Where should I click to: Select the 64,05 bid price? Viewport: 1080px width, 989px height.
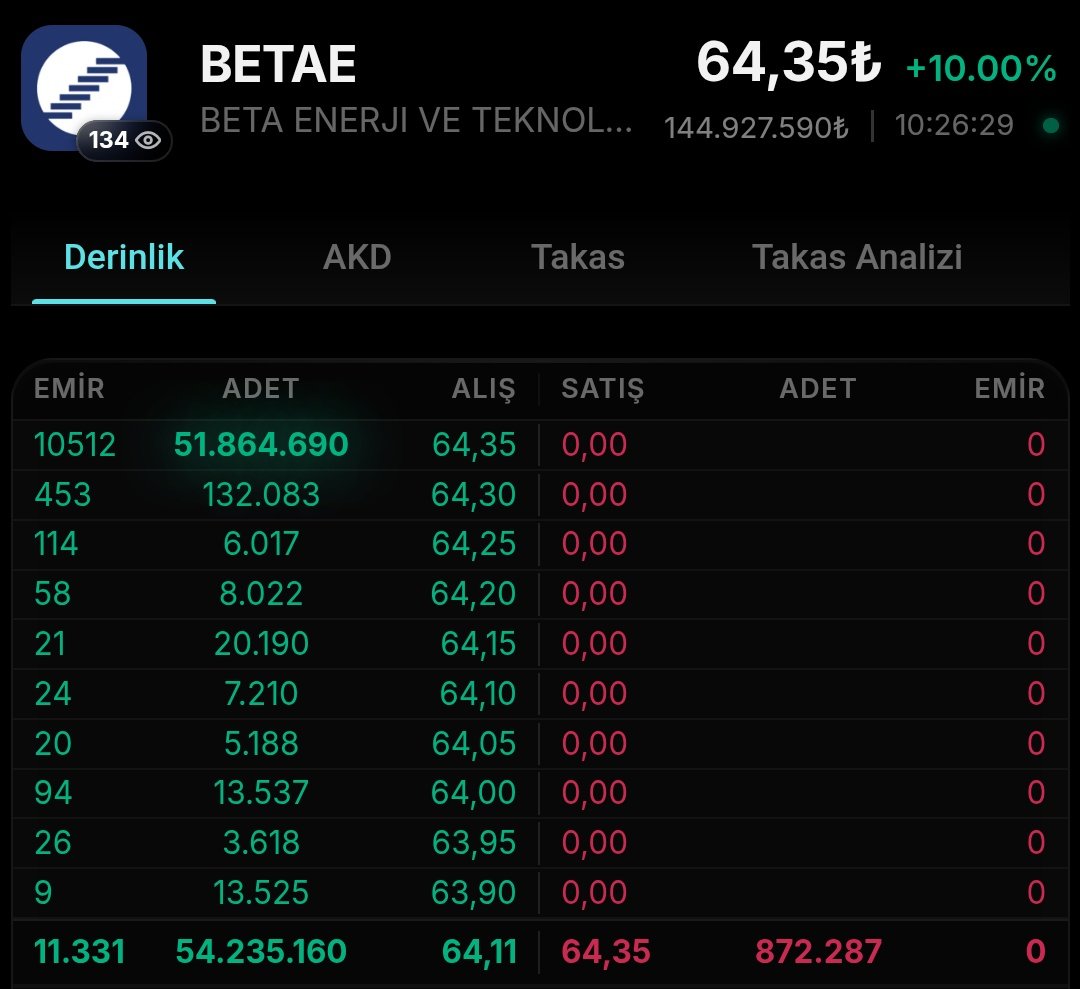point(474,744)
